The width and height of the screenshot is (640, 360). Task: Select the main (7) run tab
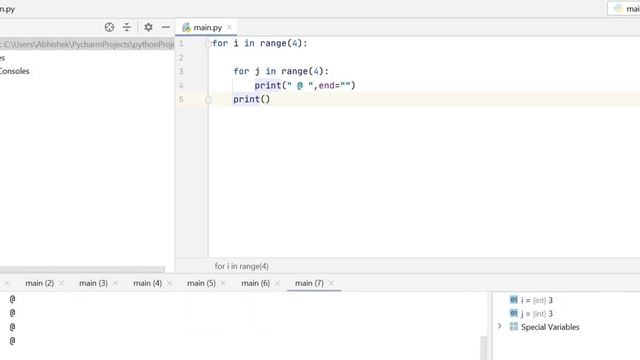pyautogui.click(x=309, y=283)
